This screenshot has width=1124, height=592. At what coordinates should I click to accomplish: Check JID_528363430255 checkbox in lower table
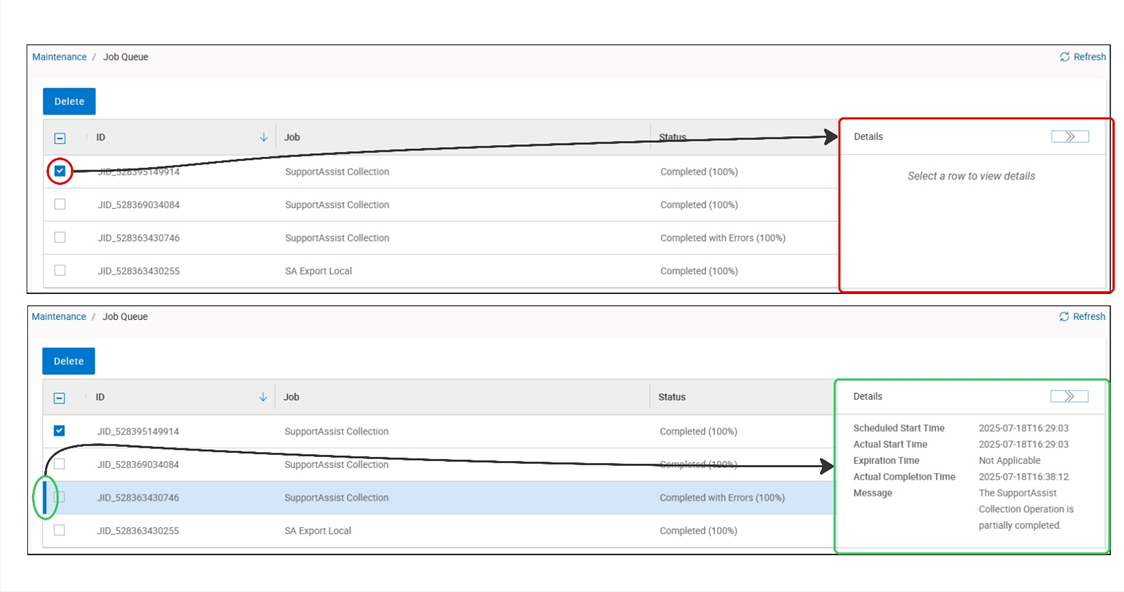[x=59, y=530]
